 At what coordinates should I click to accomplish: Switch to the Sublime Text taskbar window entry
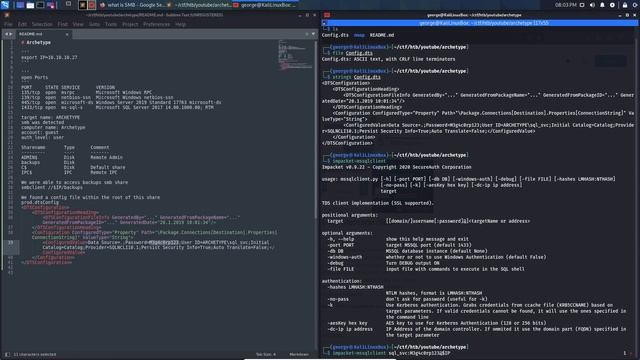coord(199,5)
